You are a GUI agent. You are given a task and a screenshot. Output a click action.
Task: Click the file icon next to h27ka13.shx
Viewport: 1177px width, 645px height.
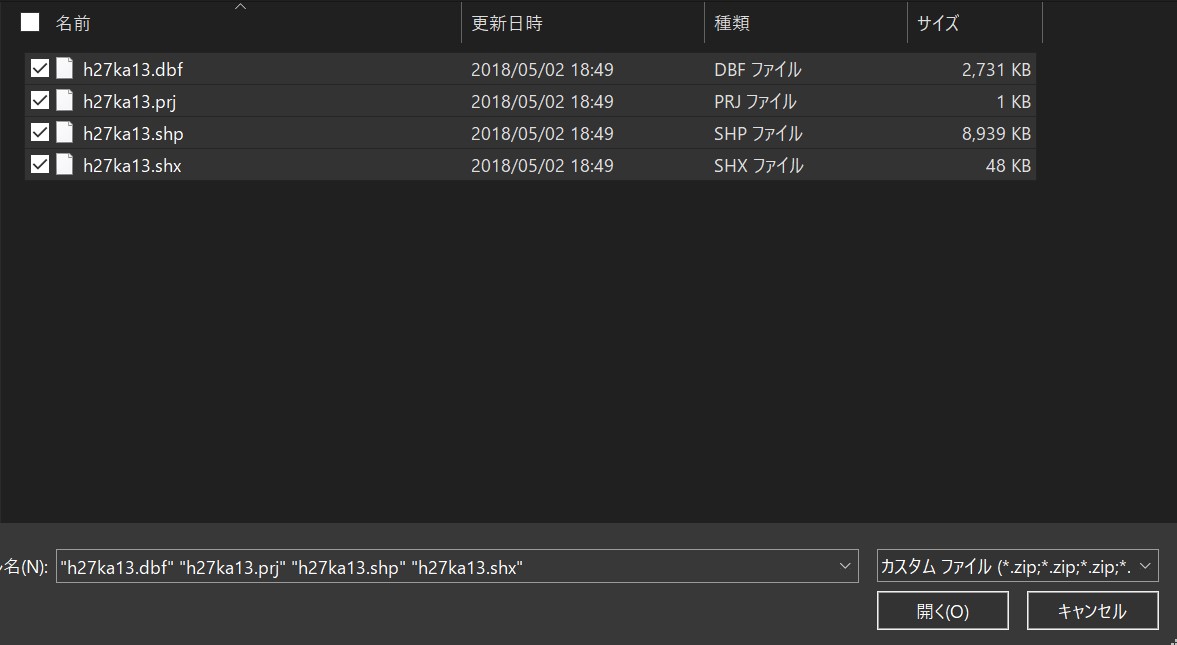click(x=64, y=164)
